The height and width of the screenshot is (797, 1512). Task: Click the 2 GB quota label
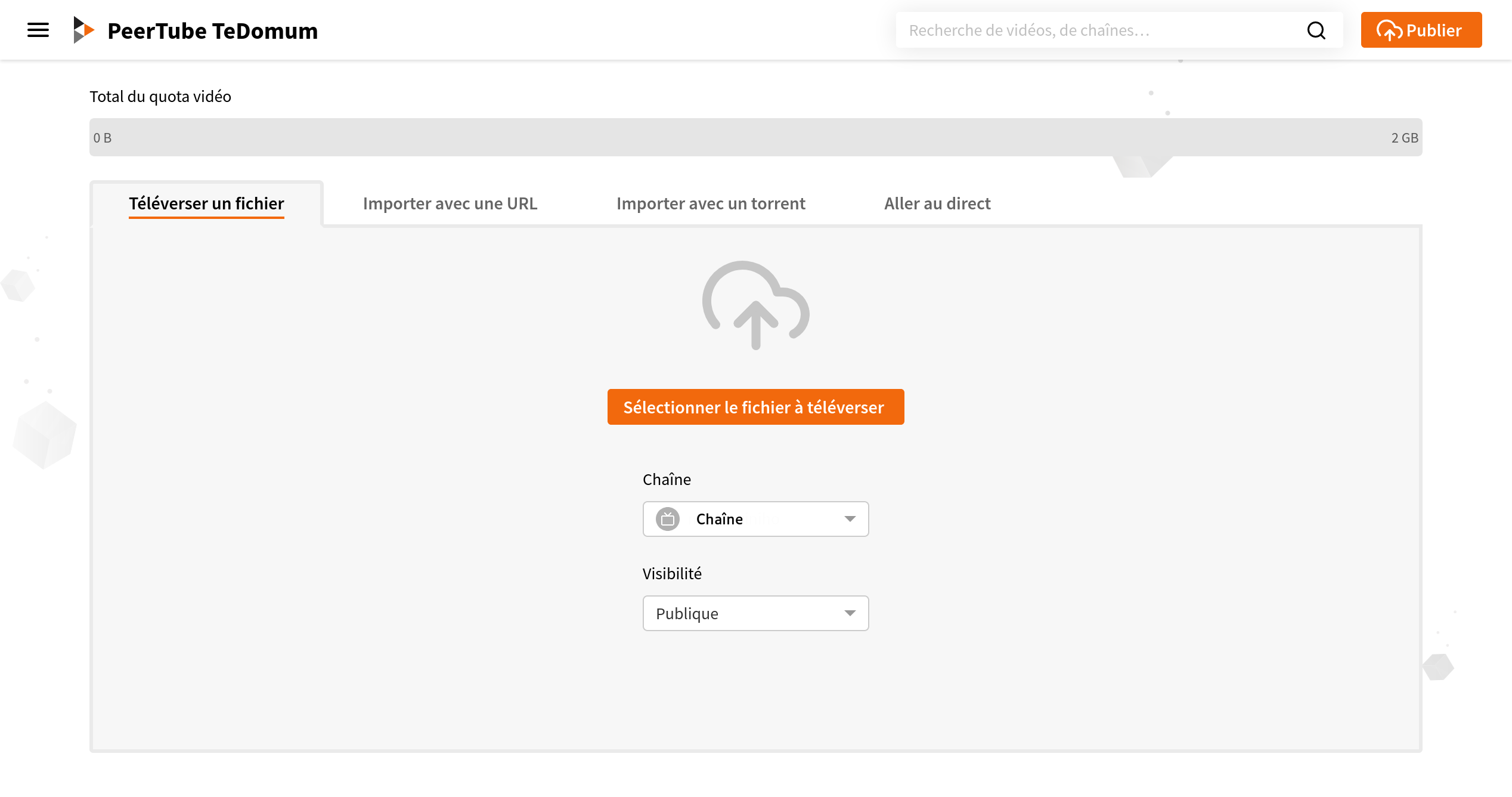[1404, 138]
